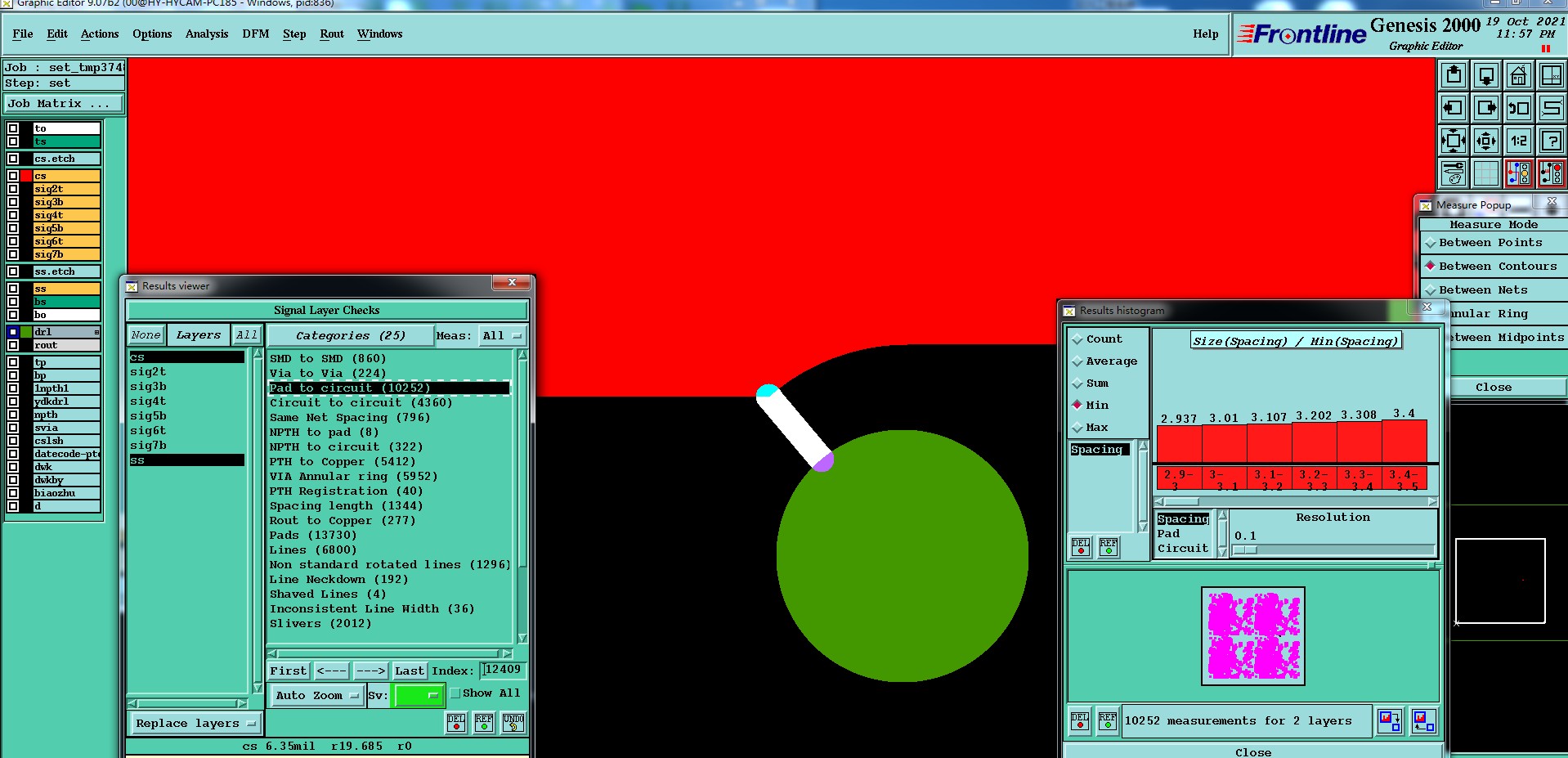Click UNDO icon in Results viewer

point(513,723)
